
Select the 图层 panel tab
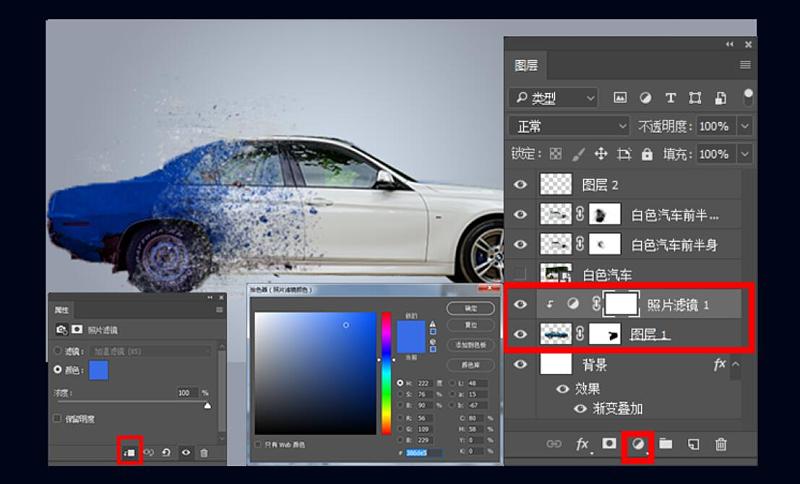point(526,65)
